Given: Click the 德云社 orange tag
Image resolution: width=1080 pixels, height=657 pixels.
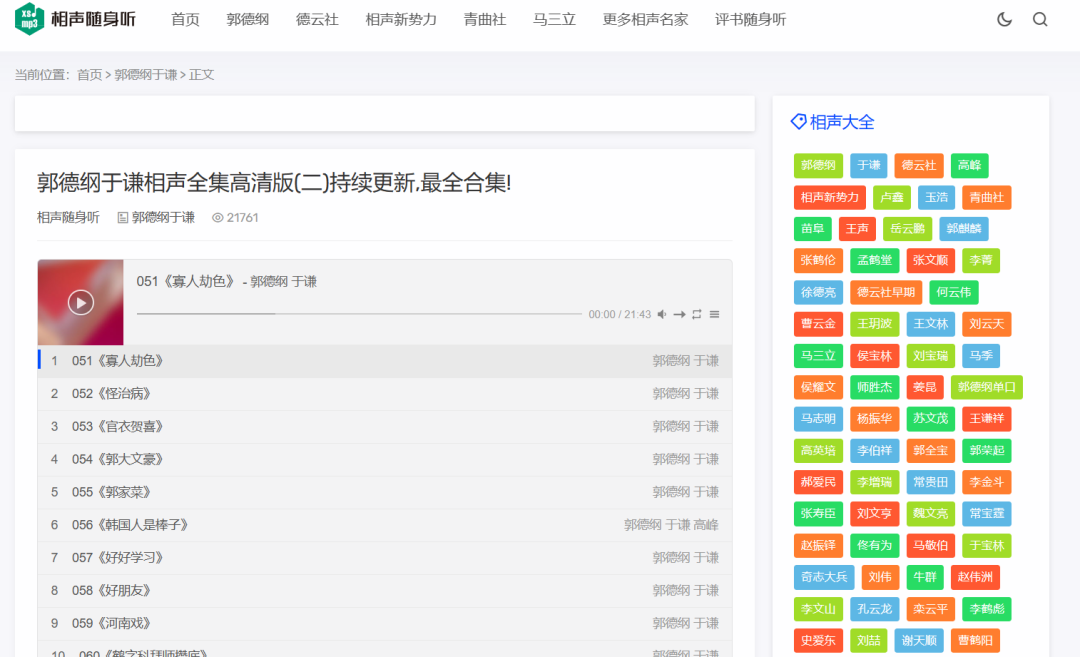Looking at the screenshot, I should coord(919,165).
